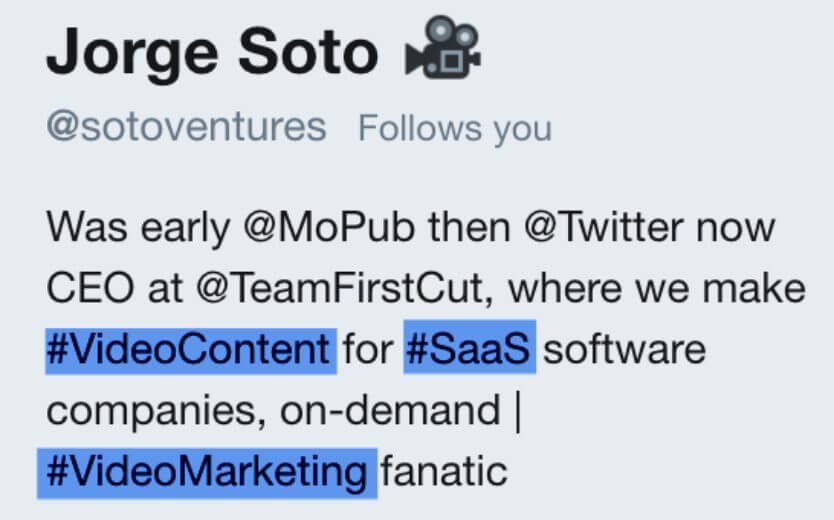Open the #VideoMarketing hashtag
834x520 pixels.
point(206,472)
